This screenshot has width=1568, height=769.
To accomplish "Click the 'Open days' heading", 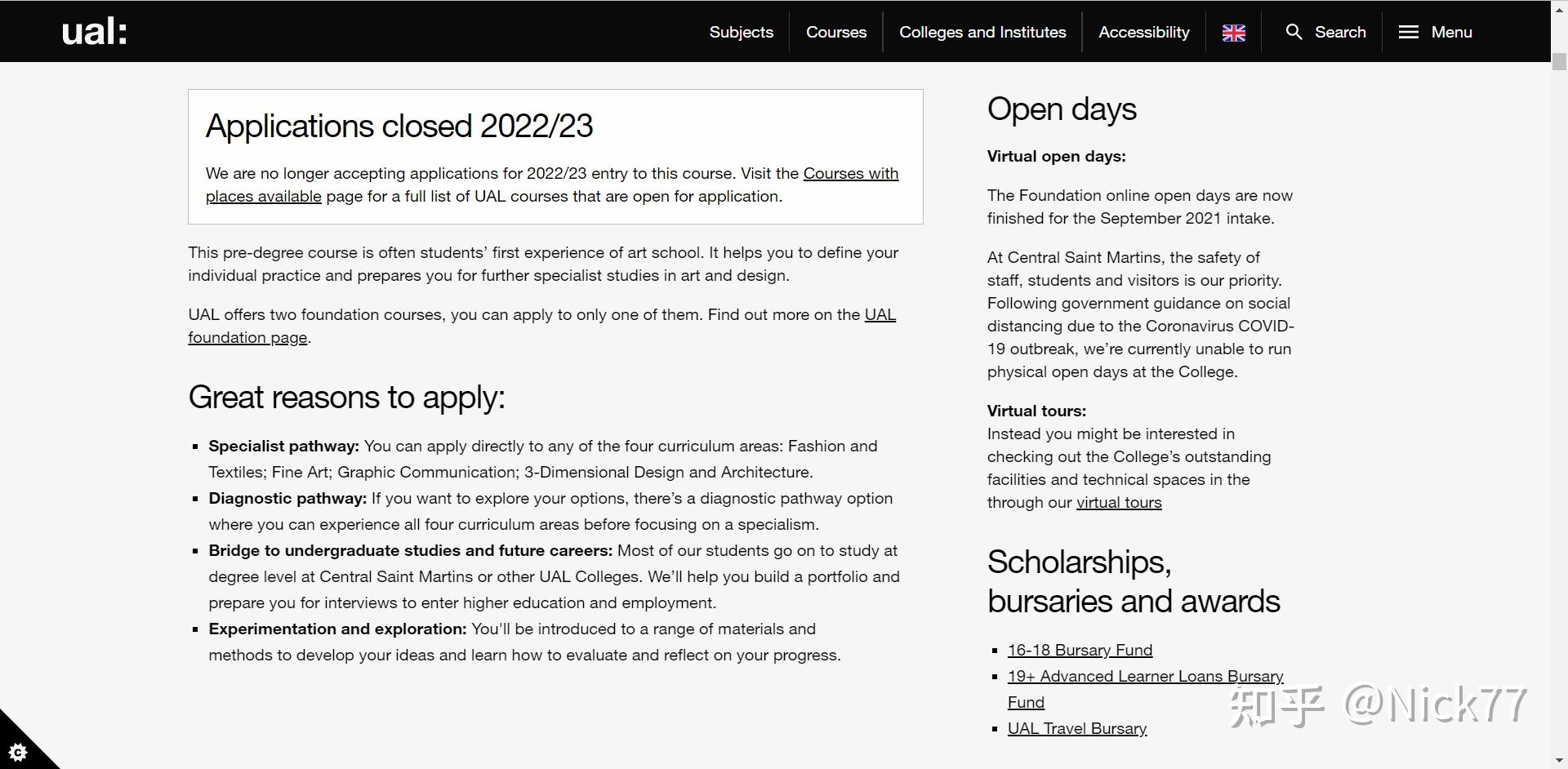I will [1062, 109].
